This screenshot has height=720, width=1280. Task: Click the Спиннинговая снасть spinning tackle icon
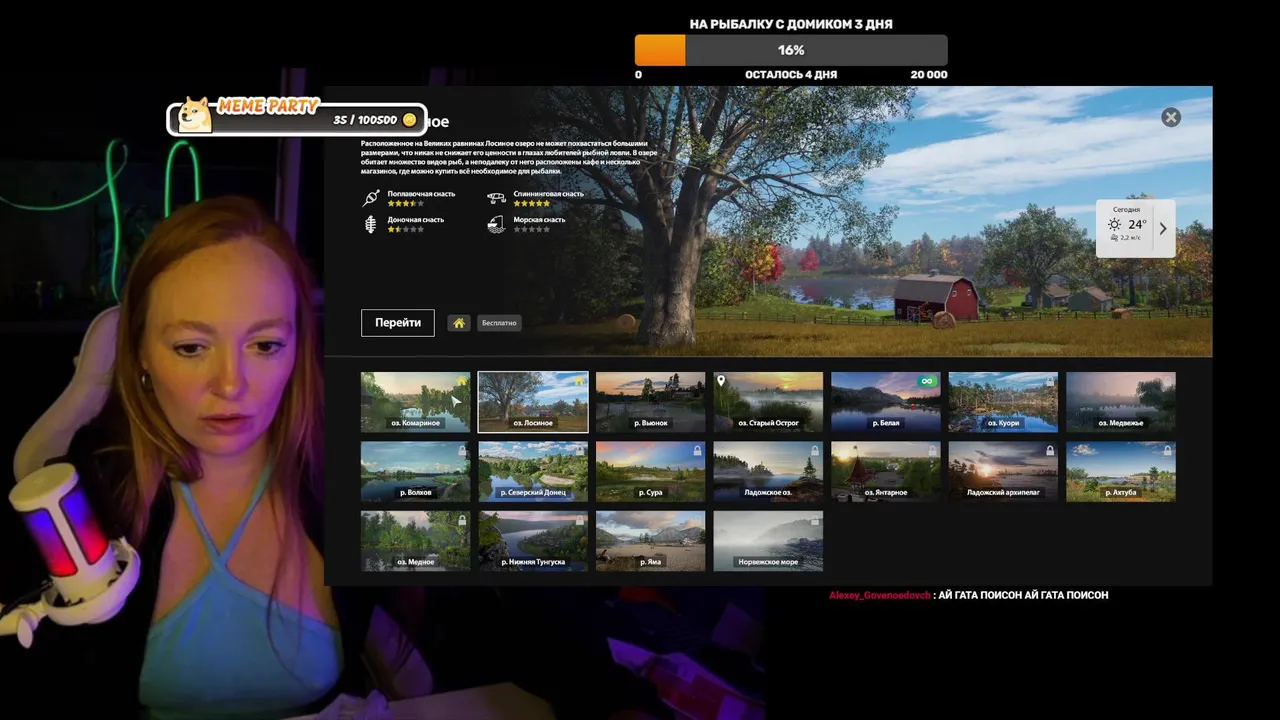[x=496, y=198]
